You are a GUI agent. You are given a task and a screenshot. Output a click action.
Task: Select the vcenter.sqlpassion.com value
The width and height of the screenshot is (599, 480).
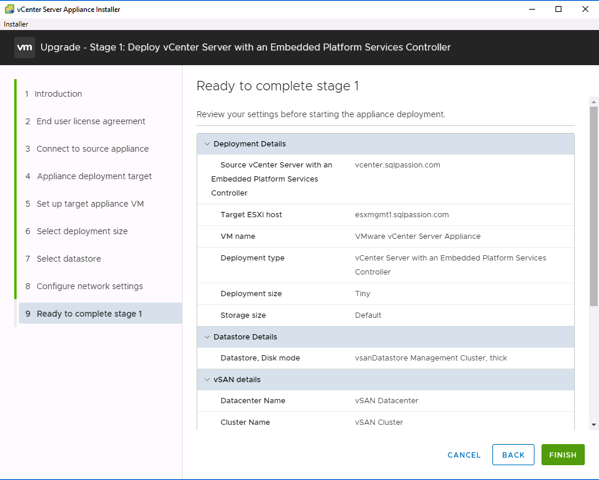(x=397, y=165)
